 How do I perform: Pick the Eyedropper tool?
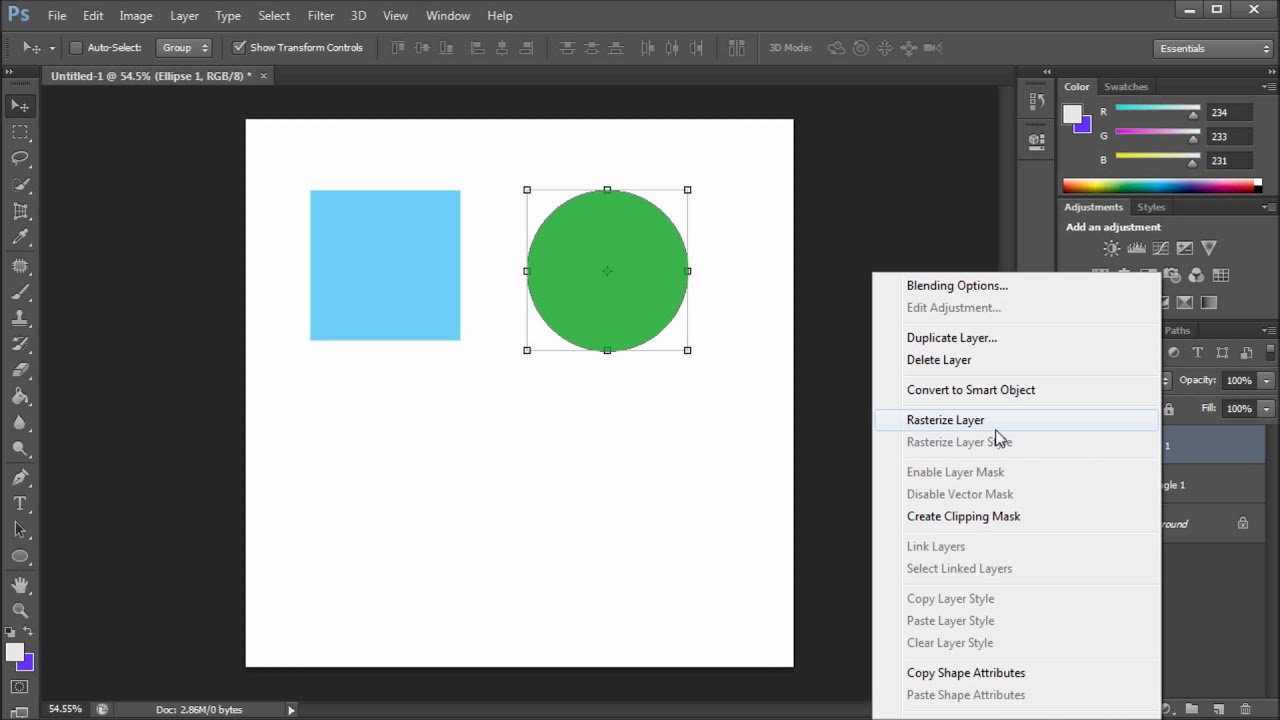[x=20, y=238]
